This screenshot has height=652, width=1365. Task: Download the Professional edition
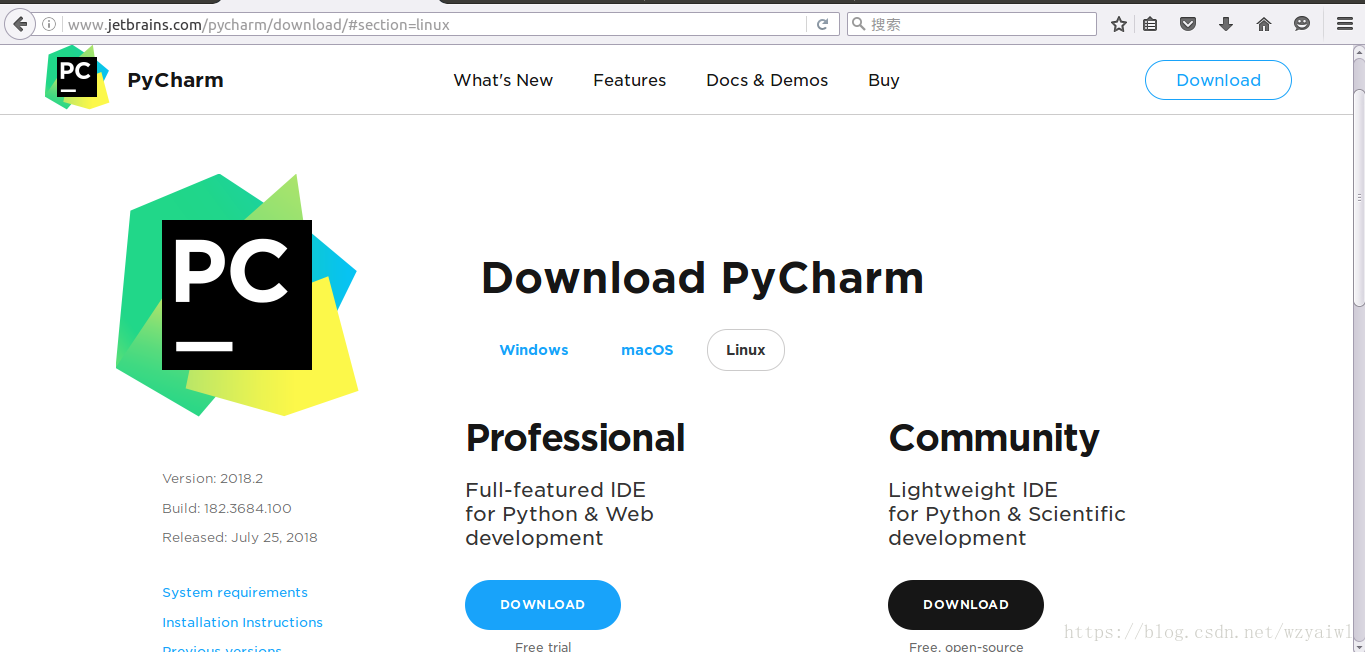click(x=543, y=605)
